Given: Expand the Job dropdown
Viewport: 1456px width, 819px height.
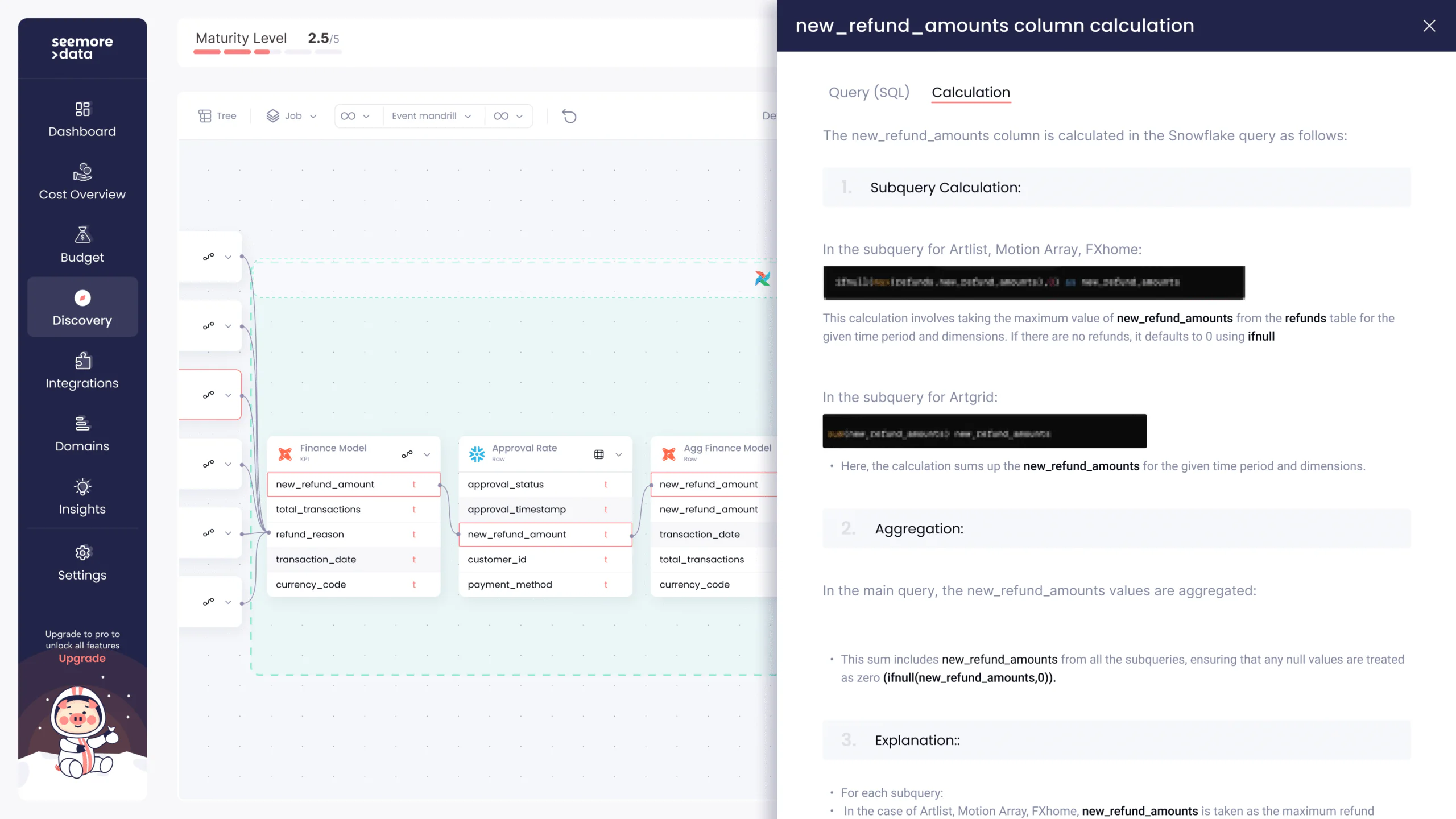Looking at the screenshot, I should (291, 116).
